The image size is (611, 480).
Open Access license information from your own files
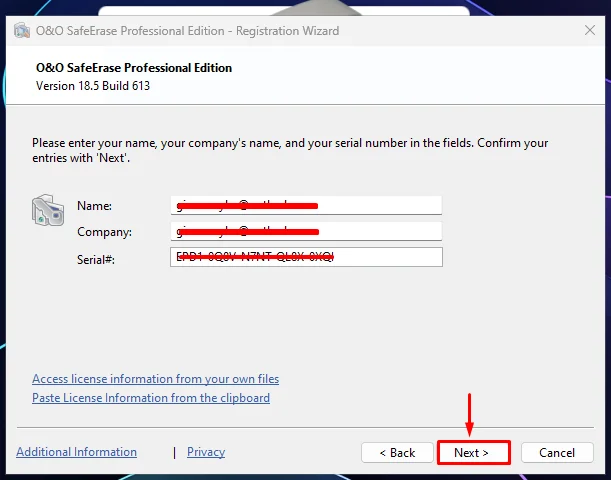(x=155, y=379)
